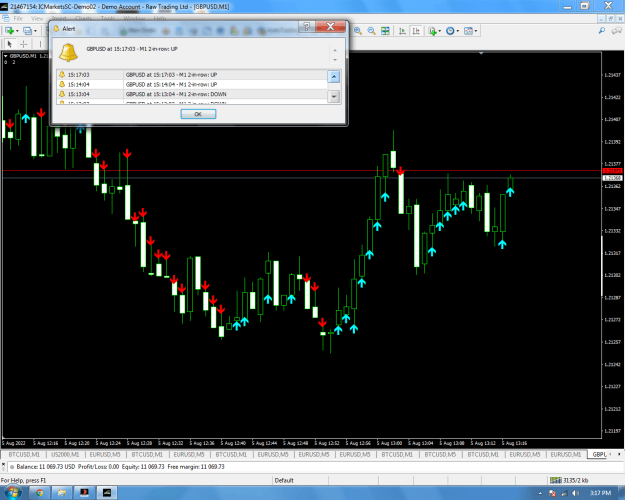This screenshot has height=500, width=625.
Task: Click the chart shift triangle marker
Action: 481,53
